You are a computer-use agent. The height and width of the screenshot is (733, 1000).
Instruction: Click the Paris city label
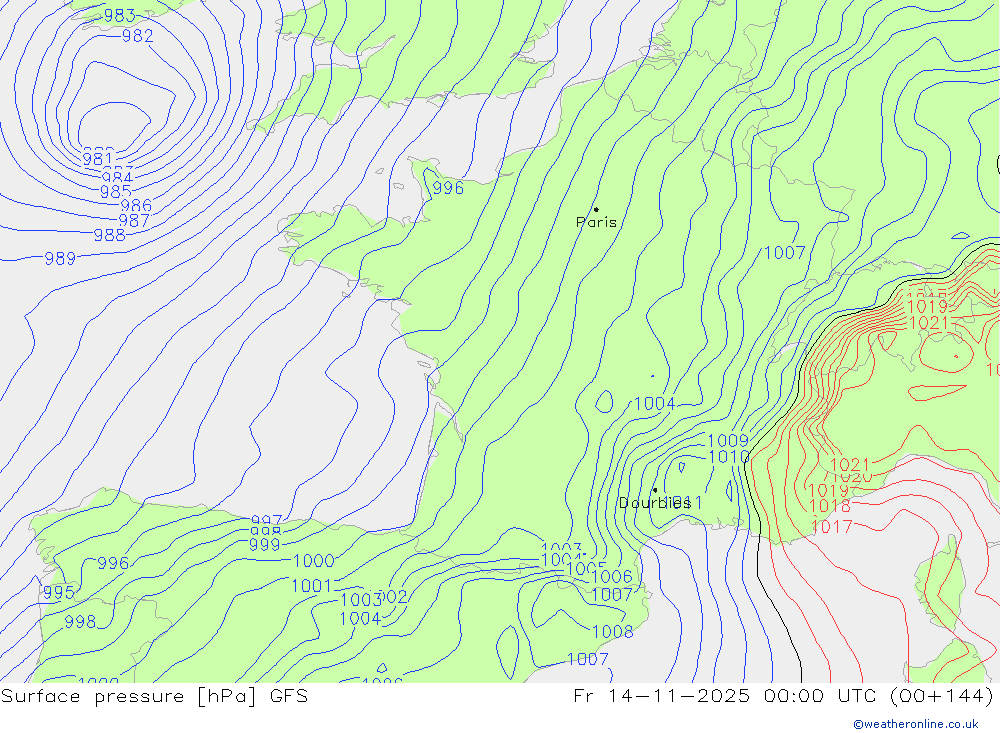click(596, 223)
